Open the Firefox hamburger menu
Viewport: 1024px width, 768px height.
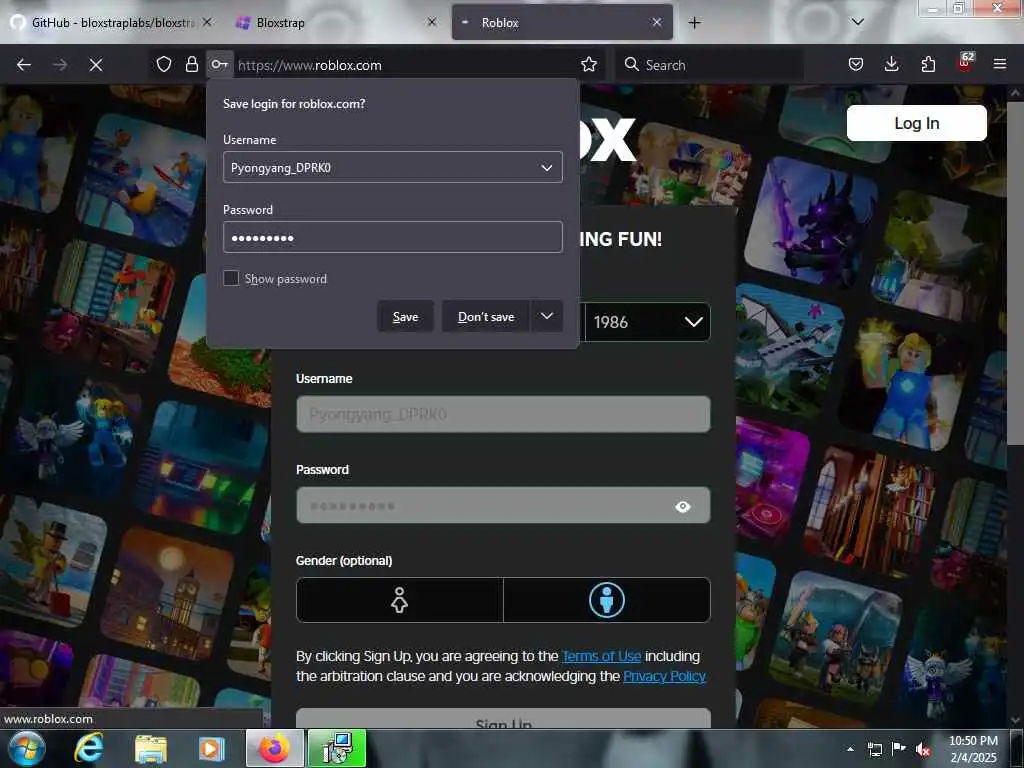click(x=999, y=64)
